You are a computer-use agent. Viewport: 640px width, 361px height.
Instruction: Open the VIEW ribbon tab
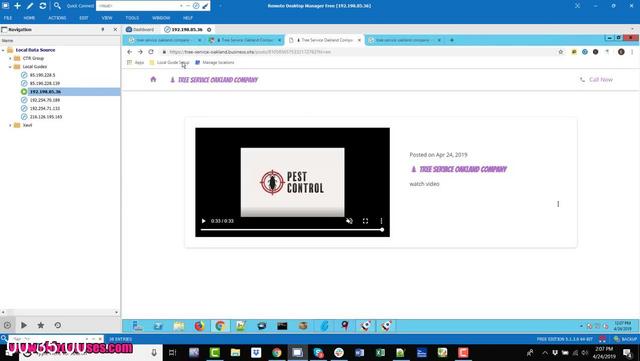tap(107, 18)
